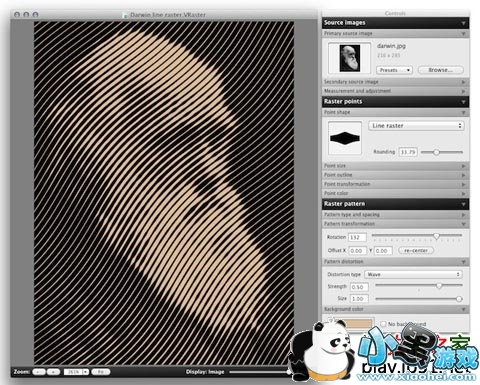Click the Browse... button

coord(440,70)
